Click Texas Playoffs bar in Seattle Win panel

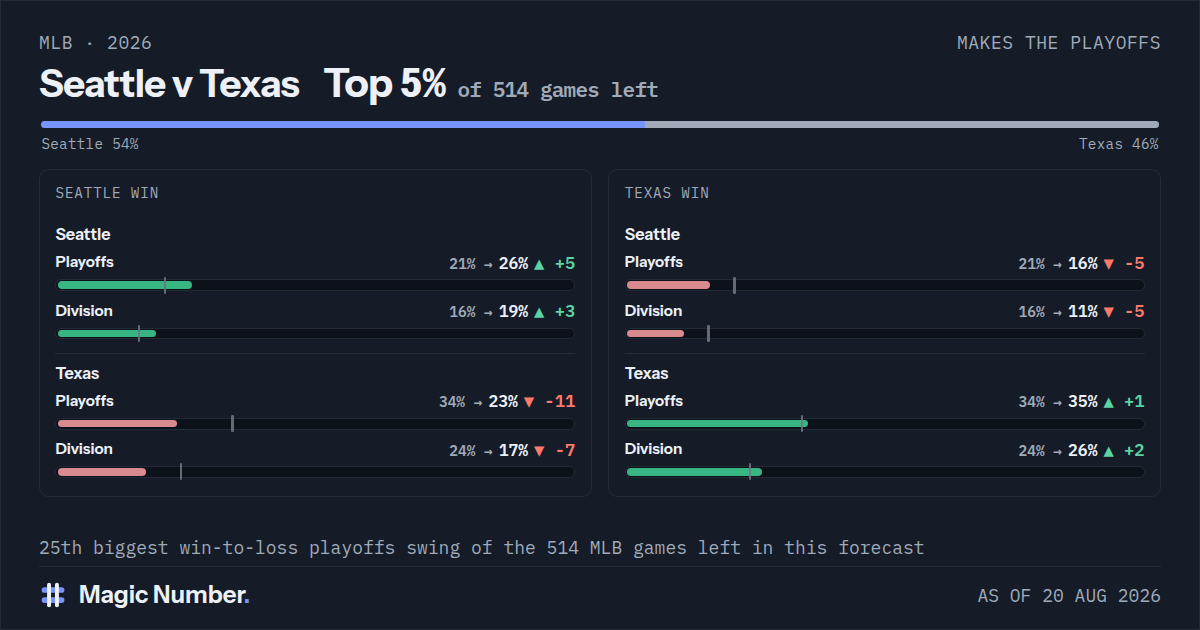315,424
